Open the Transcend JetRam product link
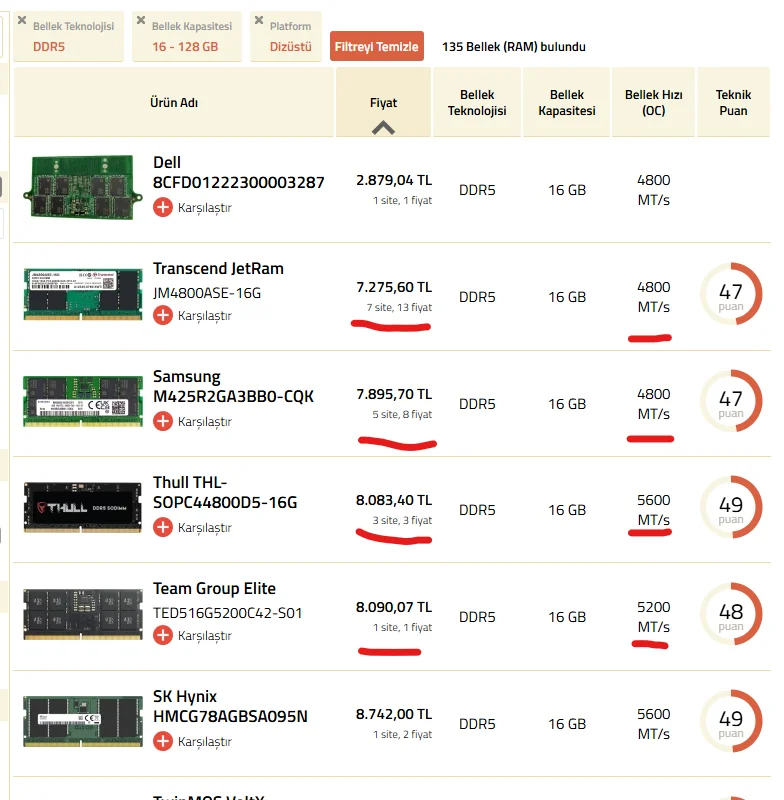Screen dimensions: 784x800 click(218, 268)
